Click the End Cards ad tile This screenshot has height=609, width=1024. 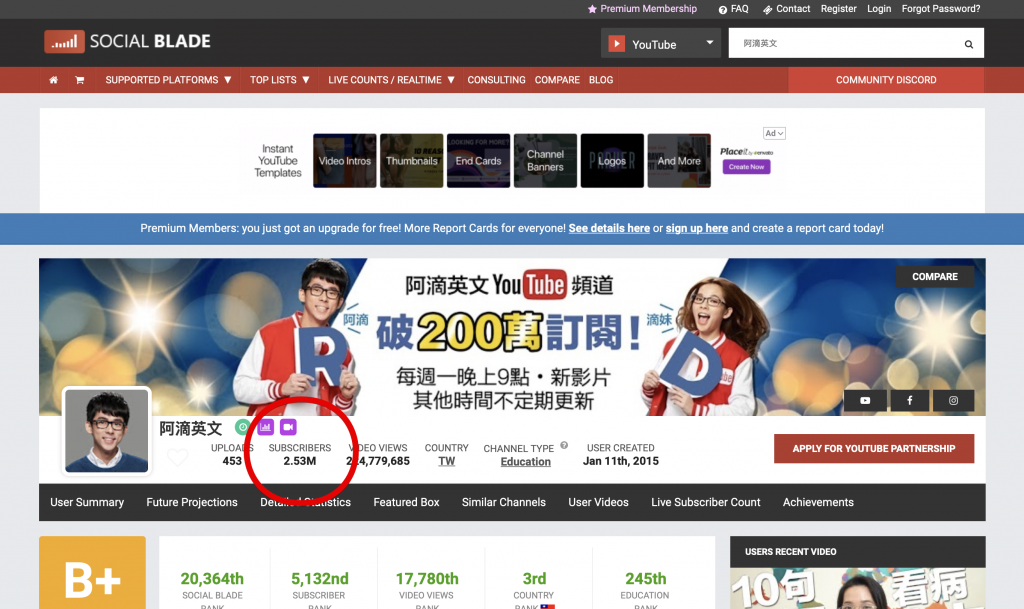click(479, 161)
